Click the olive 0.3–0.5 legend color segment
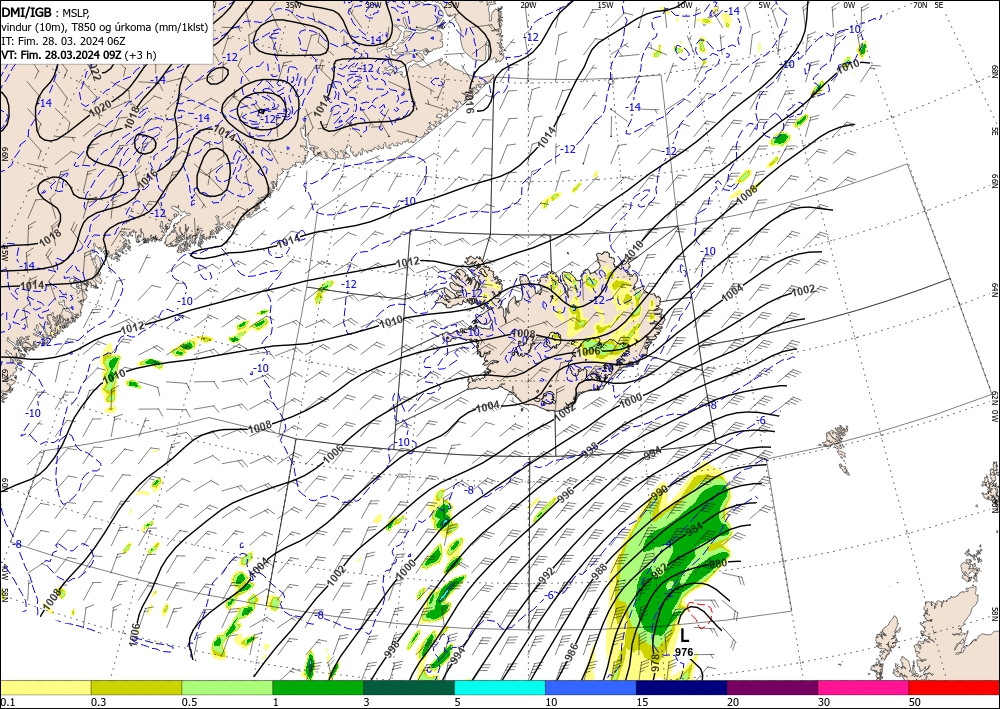 (136, 687)
